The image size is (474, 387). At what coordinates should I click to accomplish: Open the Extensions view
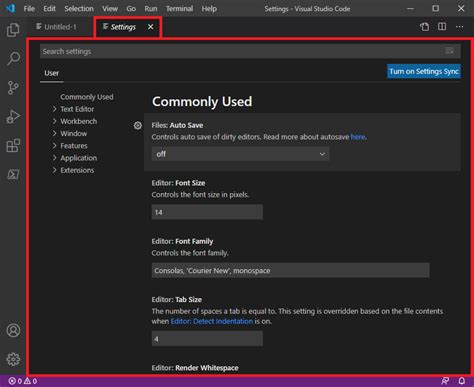(13, 146)
